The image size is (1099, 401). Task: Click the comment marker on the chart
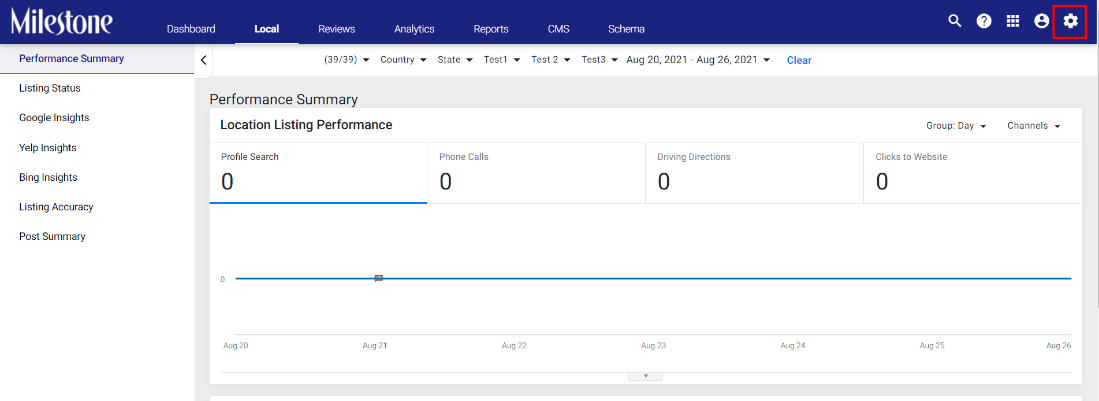coord(378,278)
